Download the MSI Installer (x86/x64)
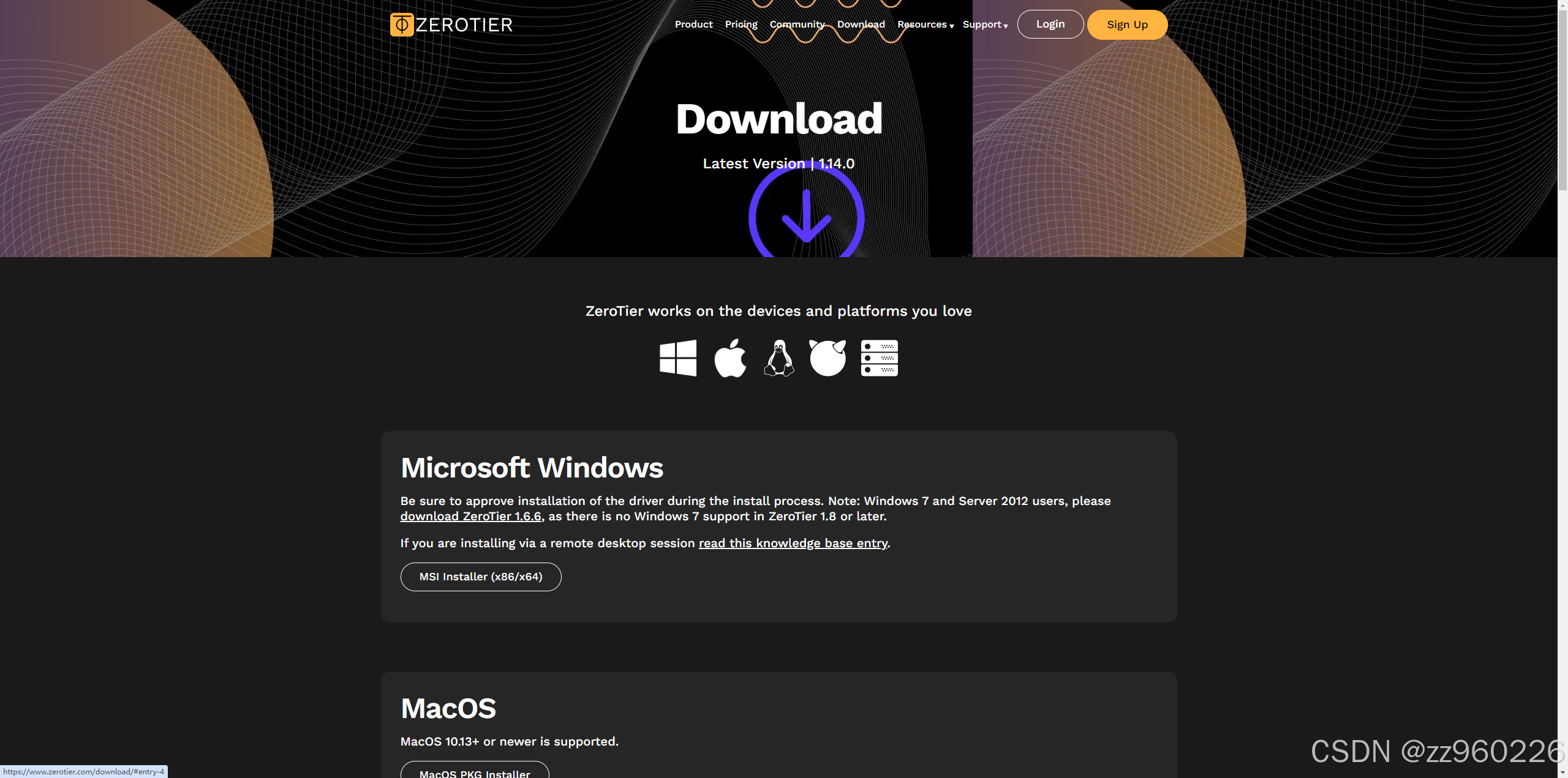 point(481,577)
